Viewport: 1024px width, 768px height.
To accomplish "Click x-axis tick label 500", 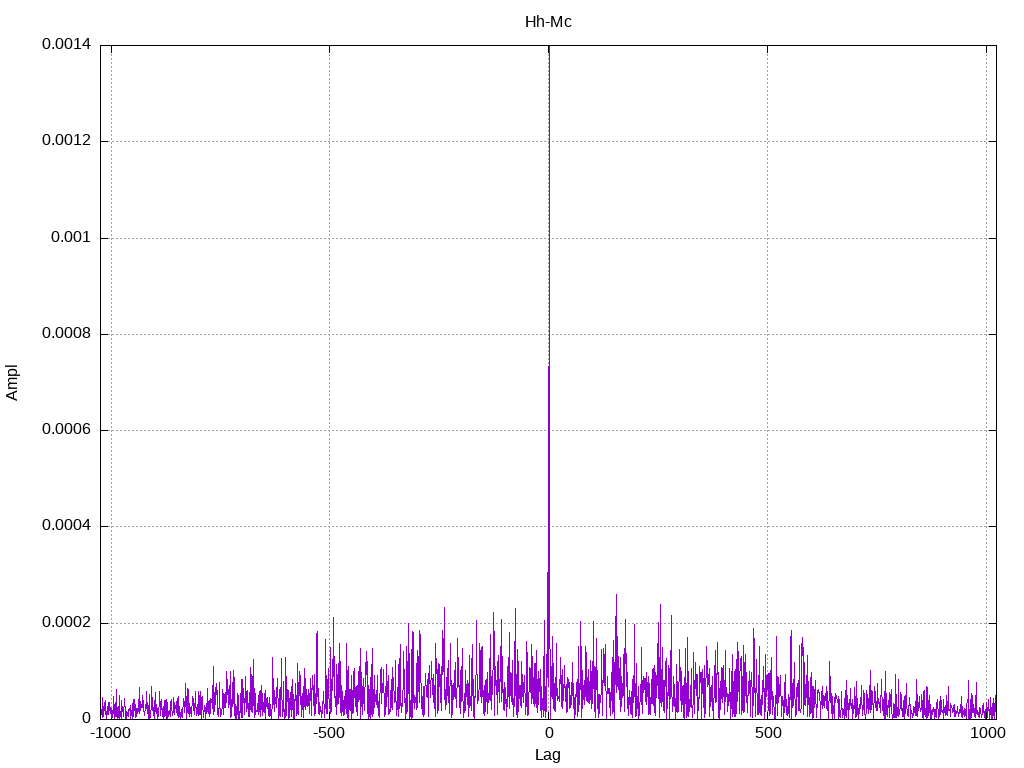I will (x=768, y=733).
